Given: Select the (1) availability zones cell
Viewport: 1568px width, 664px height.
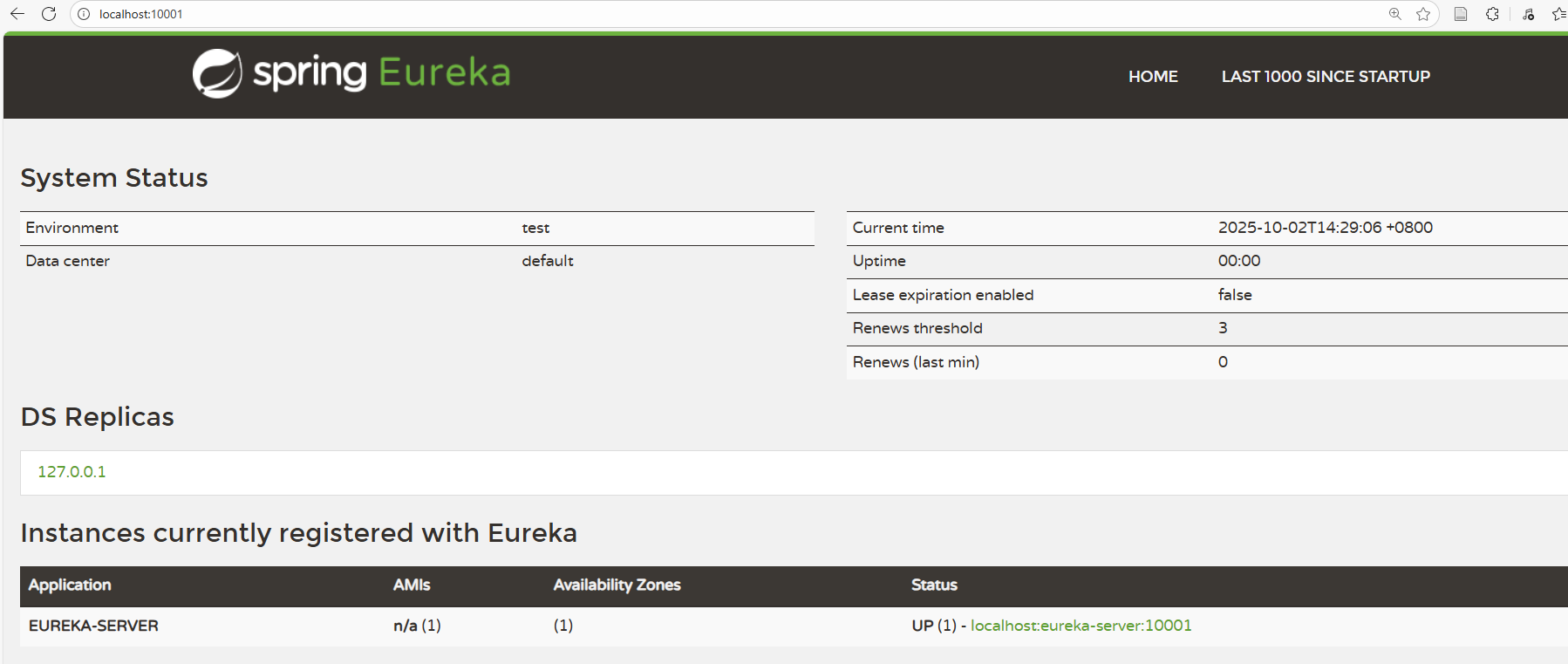Looking at the screenshot, I should point(563,626).
